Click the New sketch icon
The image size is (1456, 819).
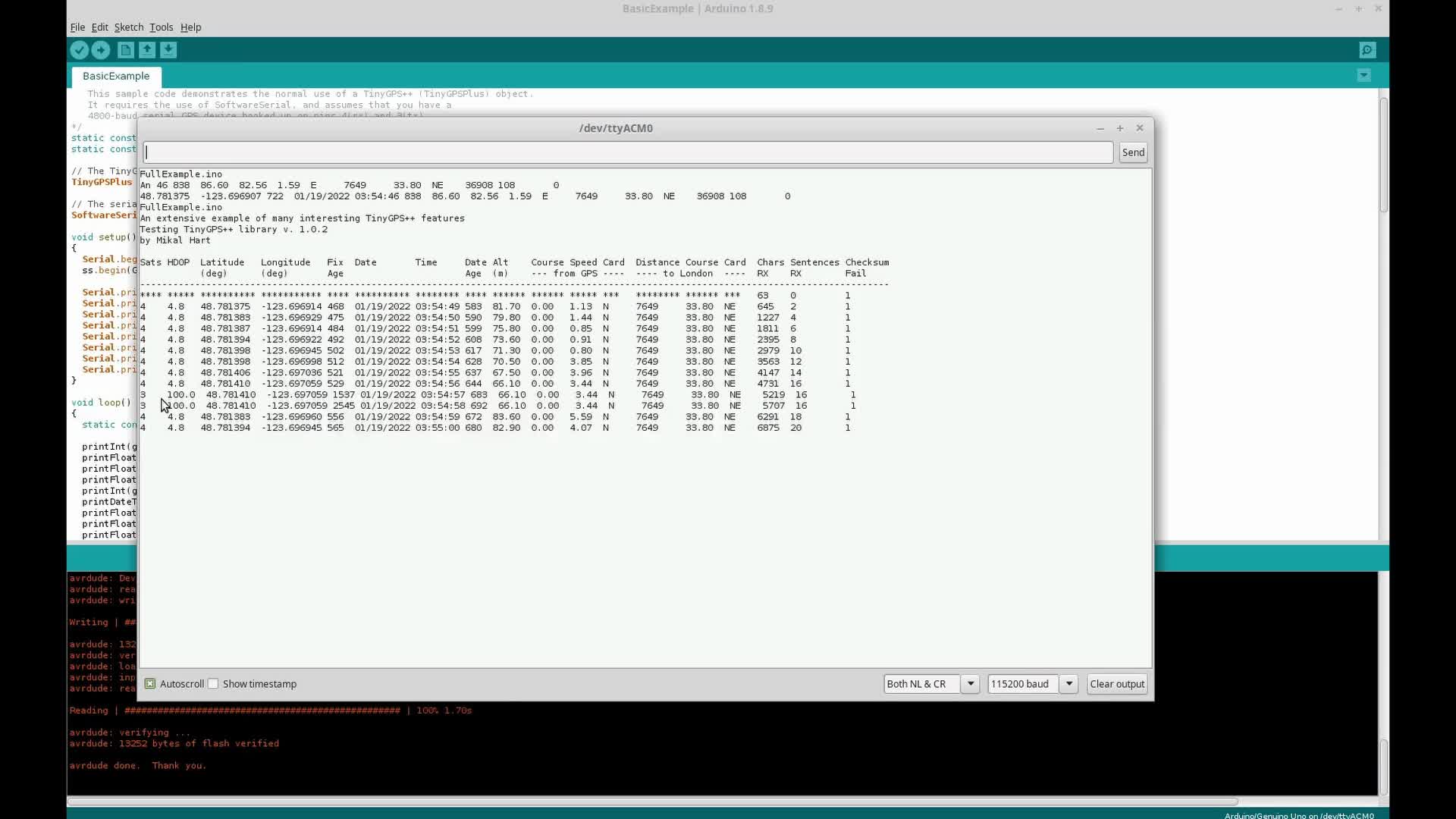[x=126, y=50]
